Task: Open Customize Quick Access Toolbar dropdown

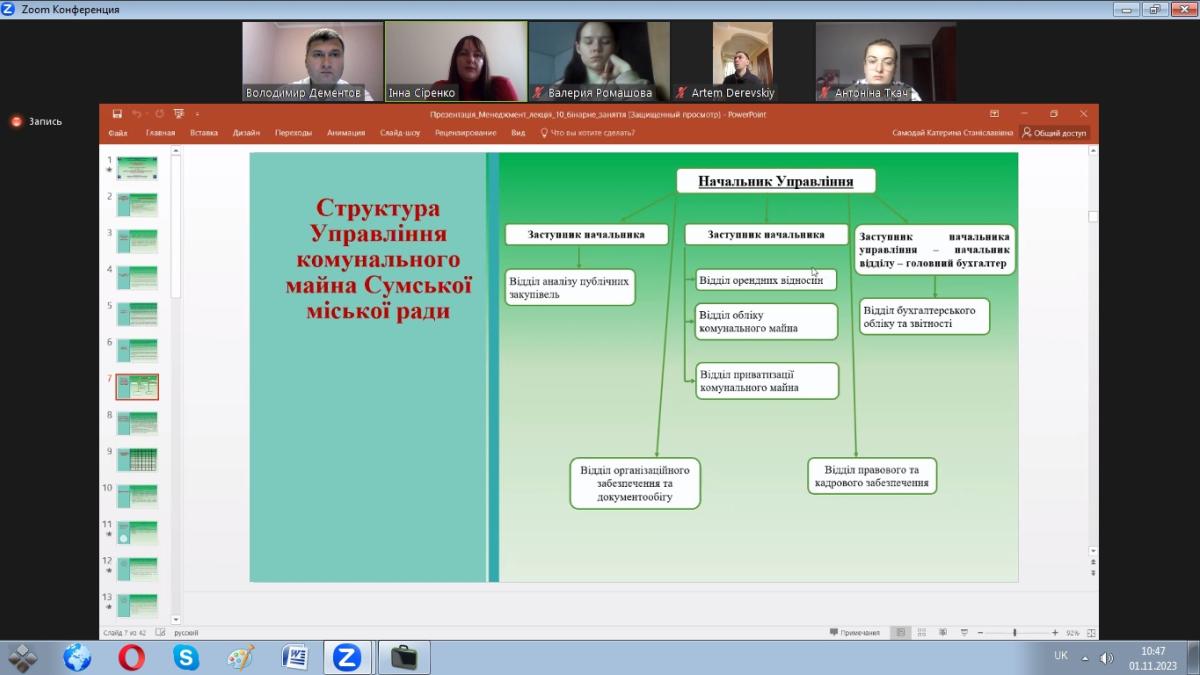Action: (197, 114)
